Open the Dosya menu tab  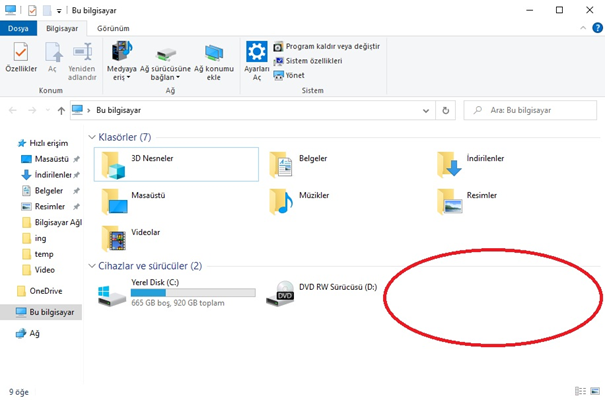[19, 29]
